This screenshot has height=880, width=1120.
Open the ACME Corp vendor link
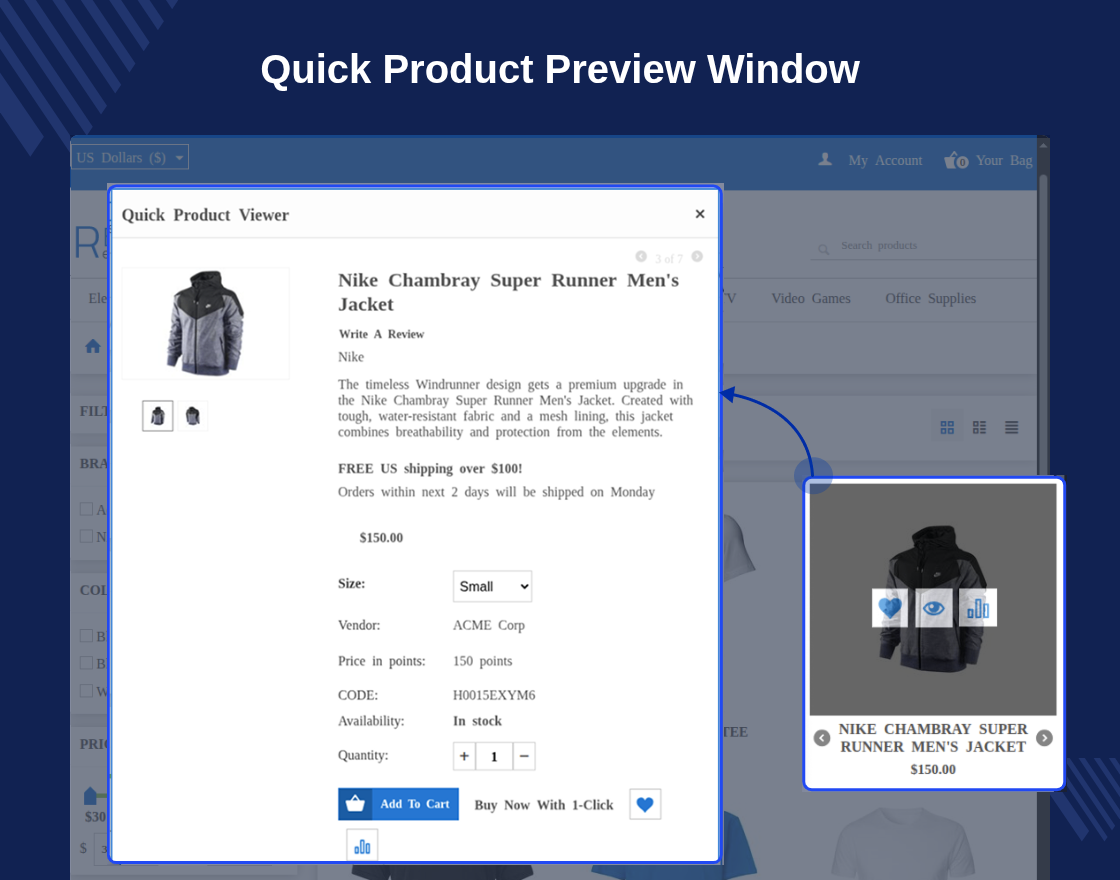click(x=489, y=625)
